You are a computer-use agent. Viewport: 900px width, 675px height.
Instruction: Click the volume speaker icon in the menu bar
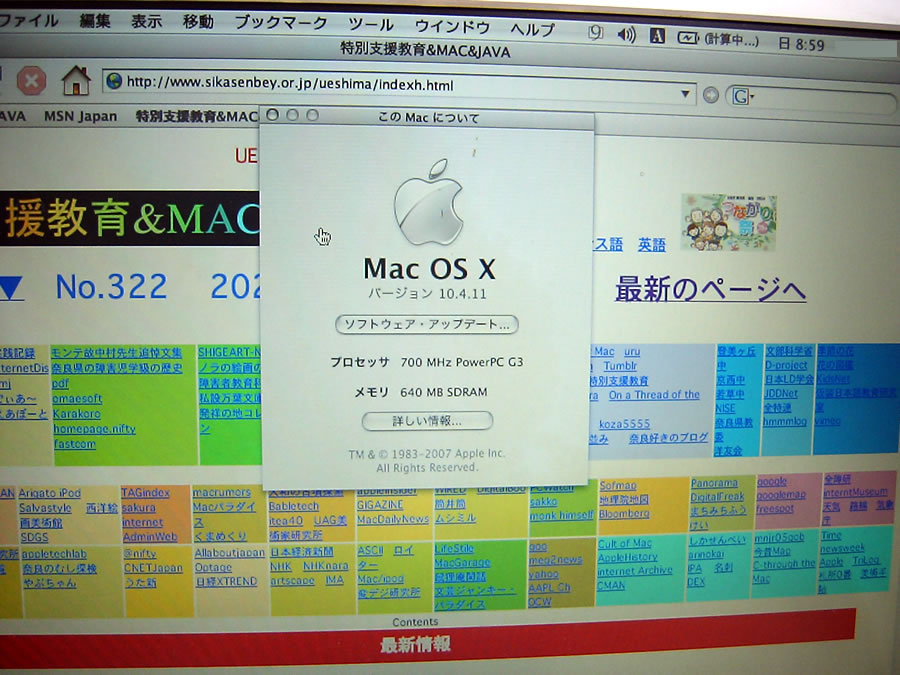pos(626,34)
